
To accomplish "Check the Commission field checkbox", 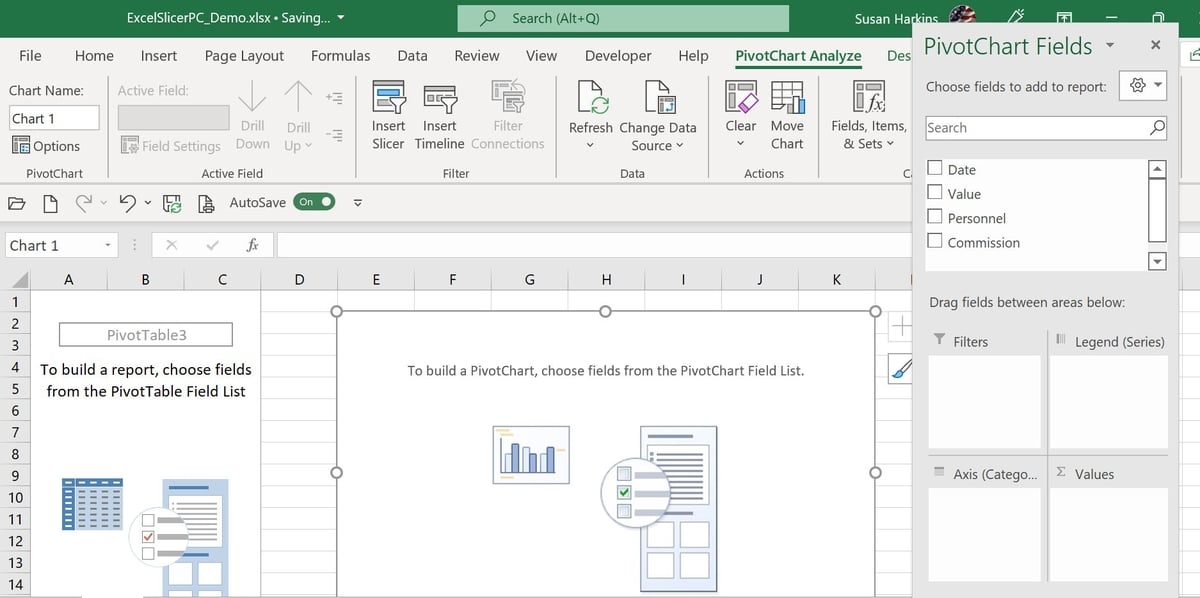I will pyautogui.click(x=935, y=241).
